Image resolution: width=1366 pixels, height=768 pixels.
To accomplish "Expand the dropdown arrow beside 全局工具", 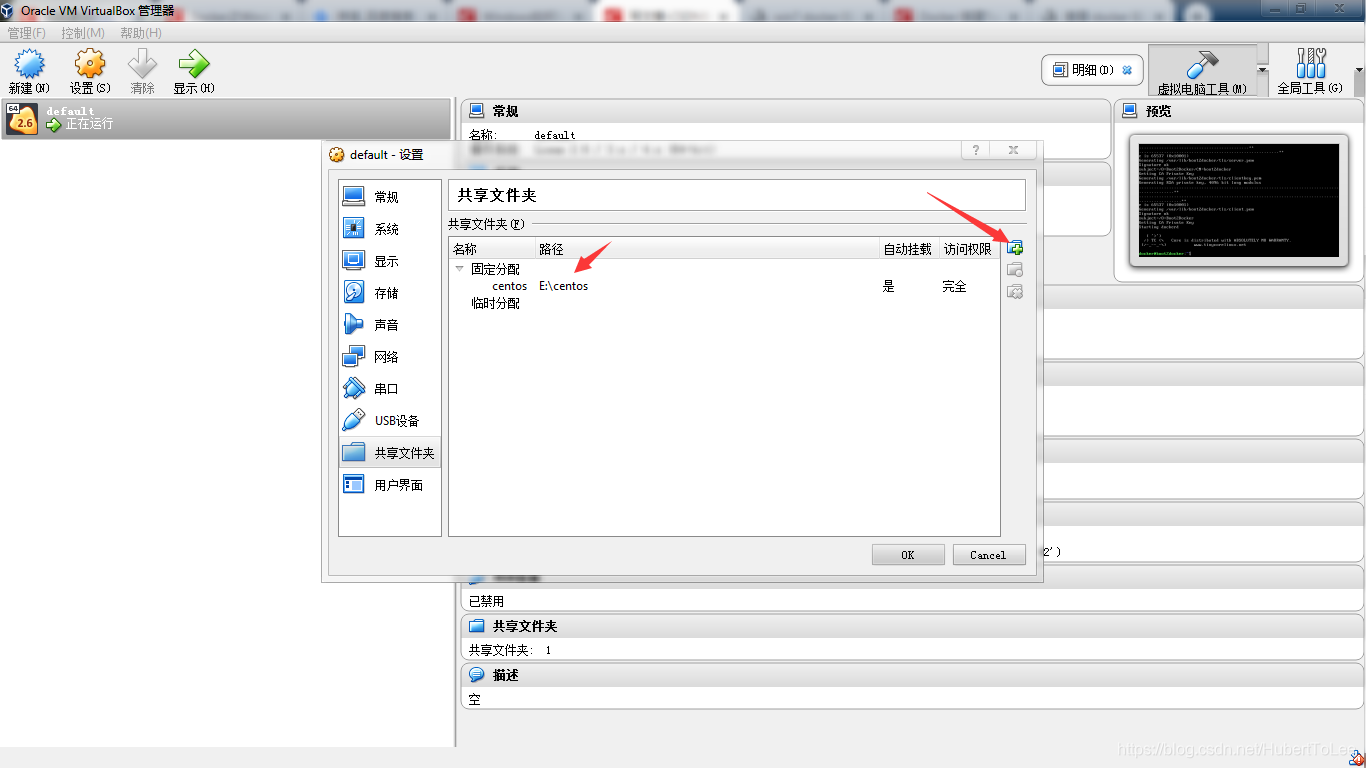I will [1359, 70].
